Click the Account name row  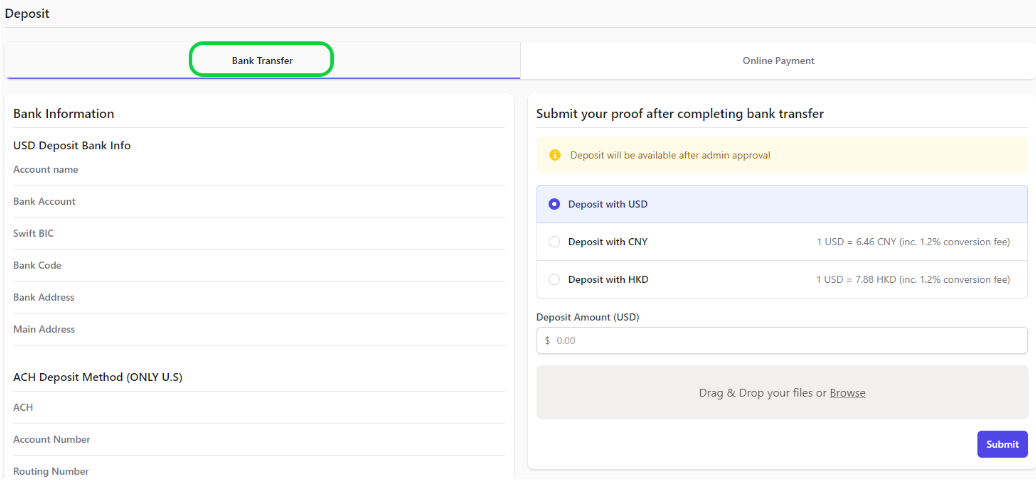click(x=259, y=170)
